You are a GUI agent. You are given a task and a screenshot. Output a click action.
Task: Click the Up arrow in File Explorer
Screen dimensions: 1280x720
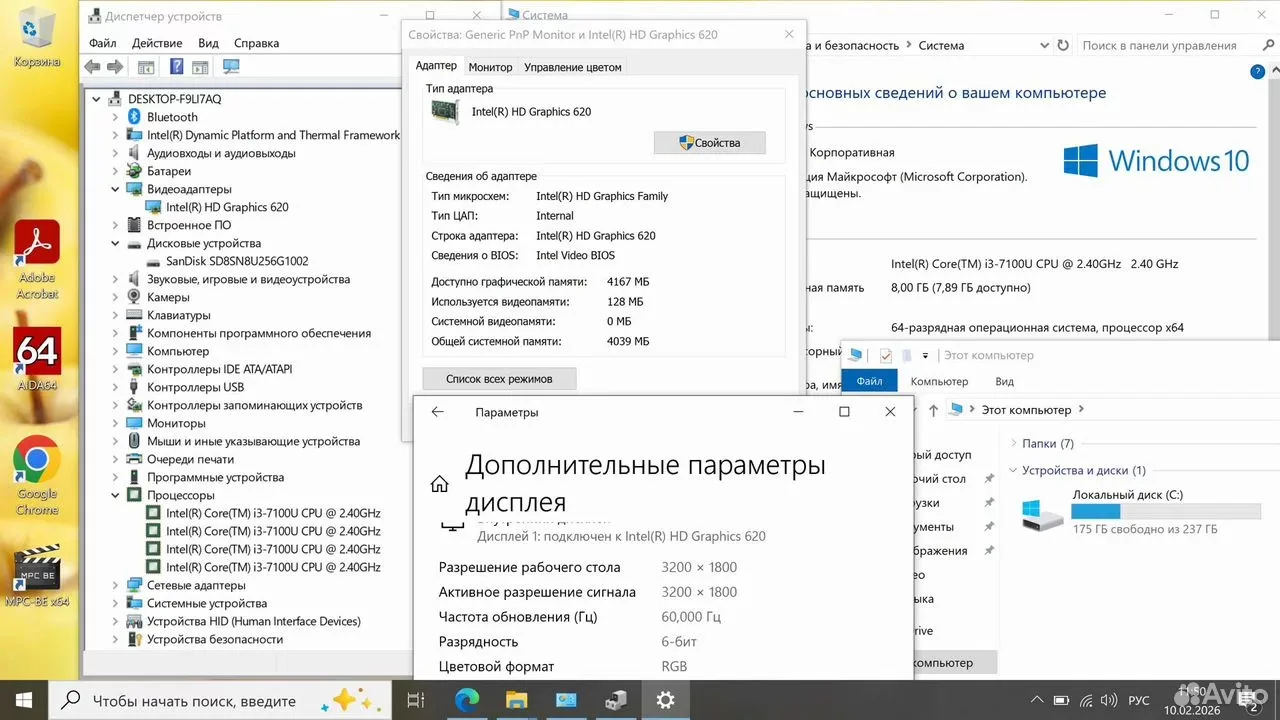click(x=933, y=410)
